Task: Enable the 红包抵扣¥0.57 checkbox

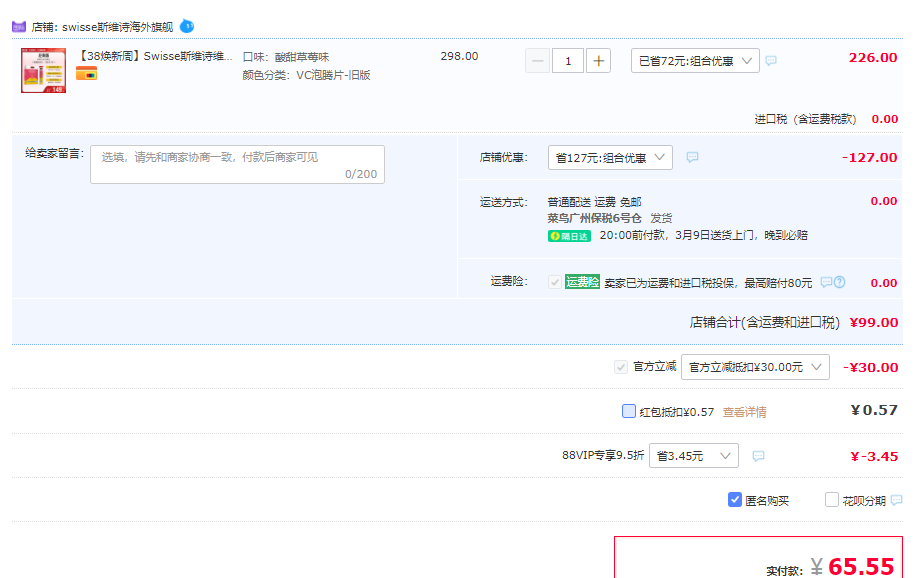Action: point(628,411)
